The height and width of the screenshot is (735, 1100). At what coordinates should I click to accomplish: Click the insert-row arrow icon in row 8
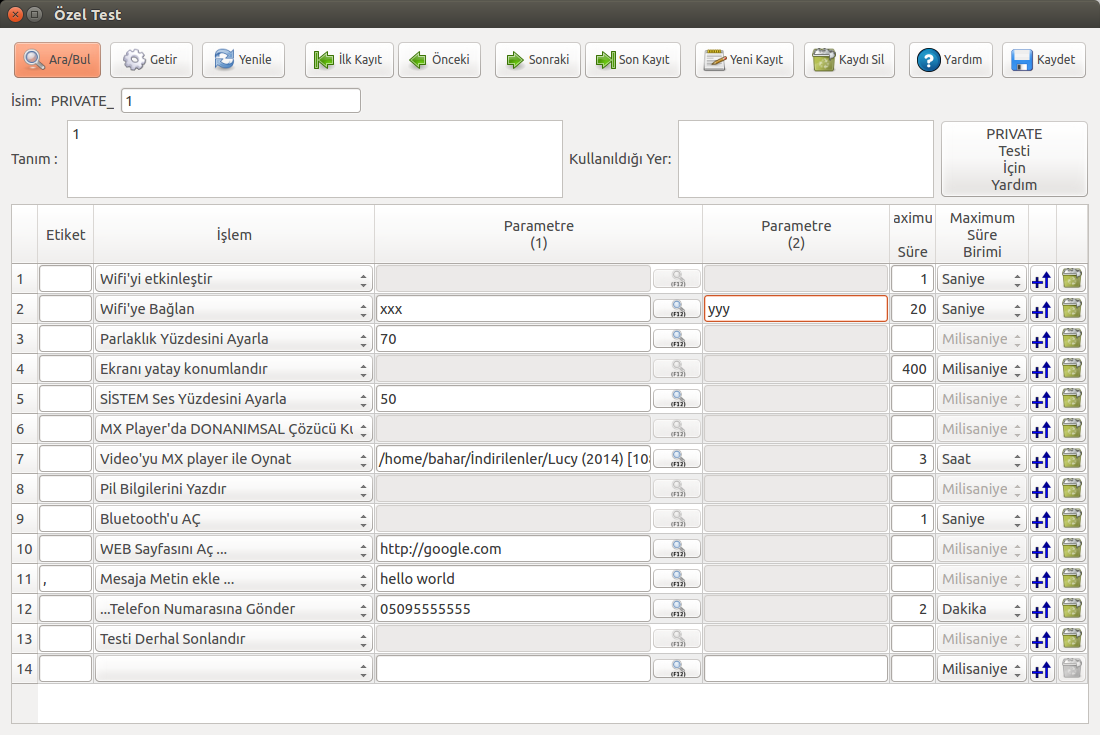1042,490
